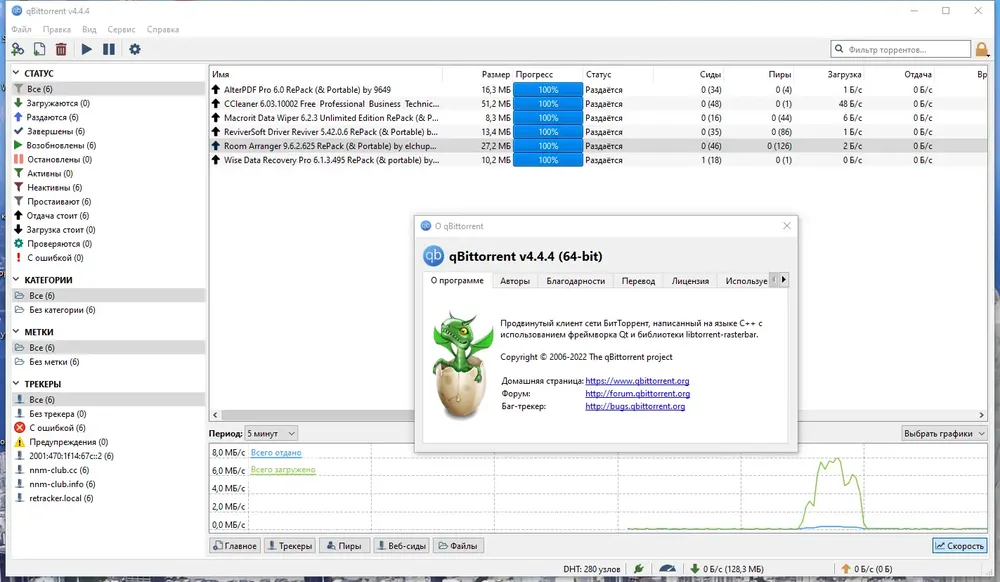
Task: Click the connection status plug icon
Action: click(639, 569)
